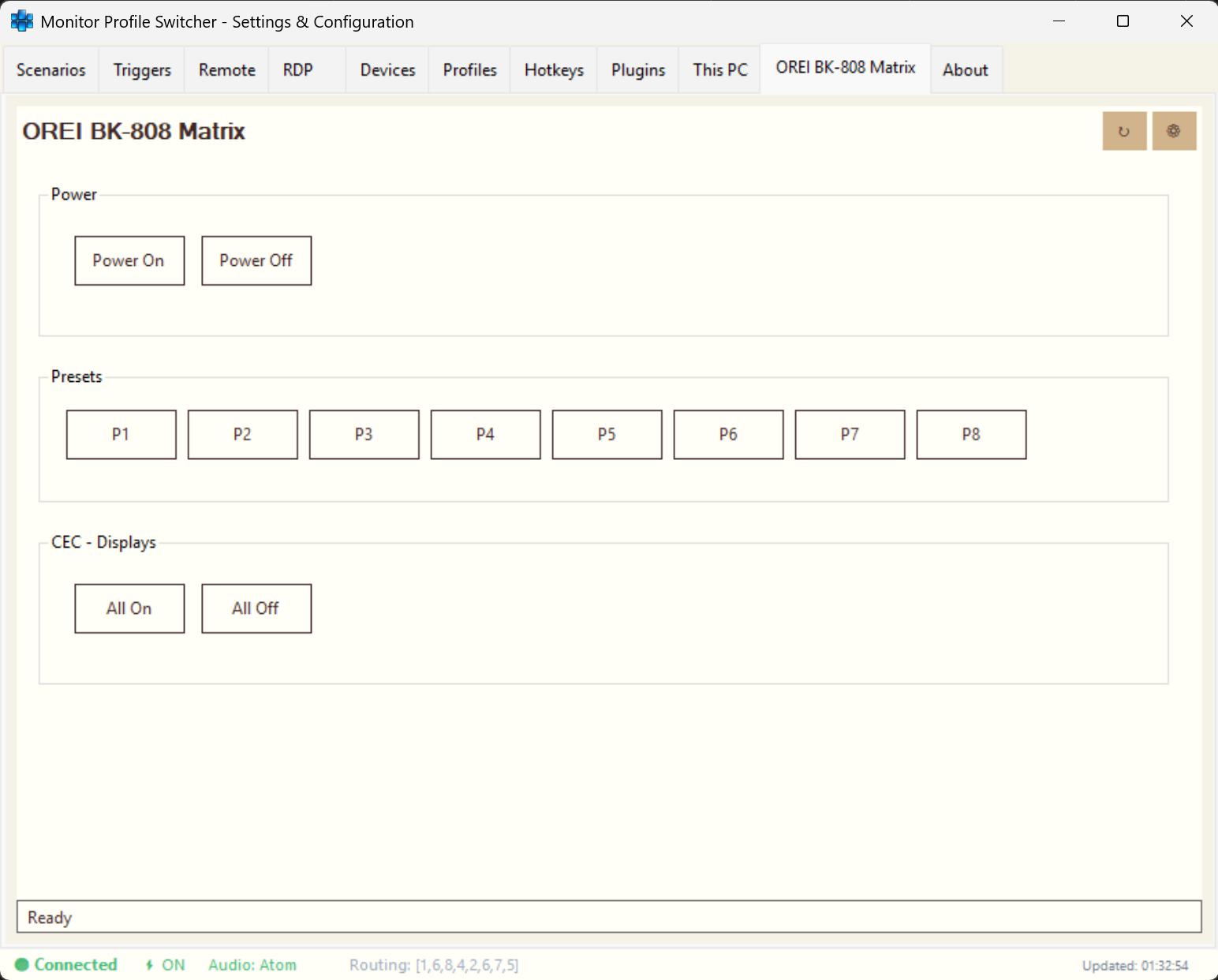Image resolution: width=1218 pixels, height=980 pixels.
Task: Click the refresh icon for the matrix
Action: click(x=1124, y=131)
